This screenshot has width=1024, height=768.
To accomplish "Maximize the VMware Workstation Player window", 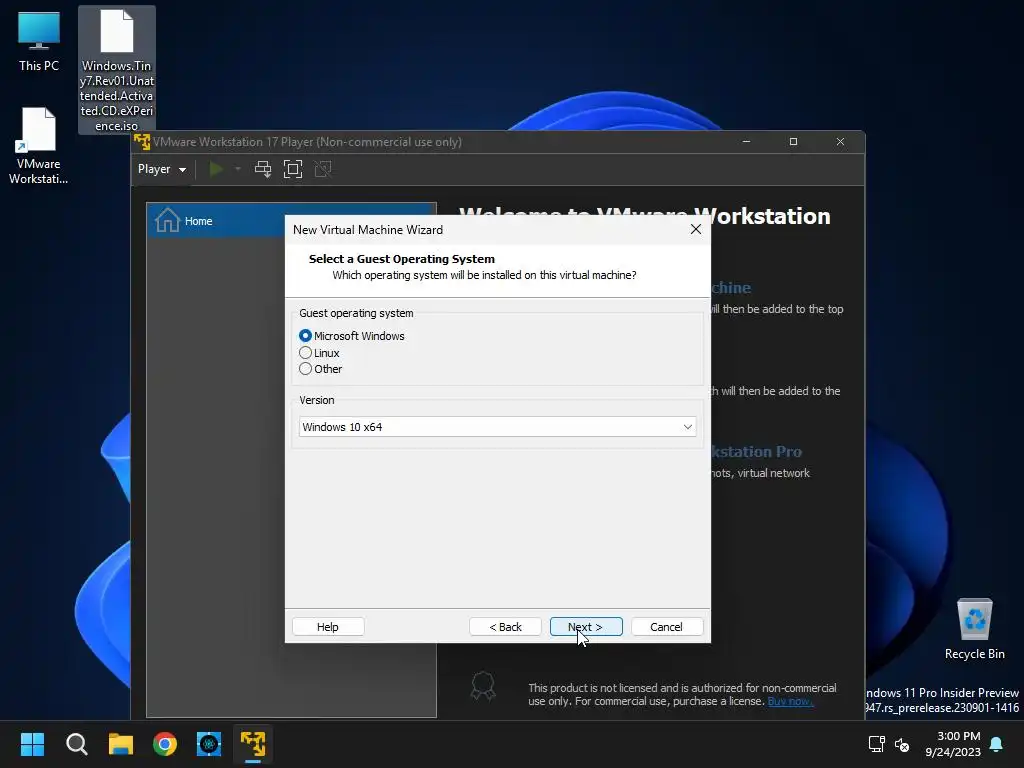I will (x=793, y=142).
